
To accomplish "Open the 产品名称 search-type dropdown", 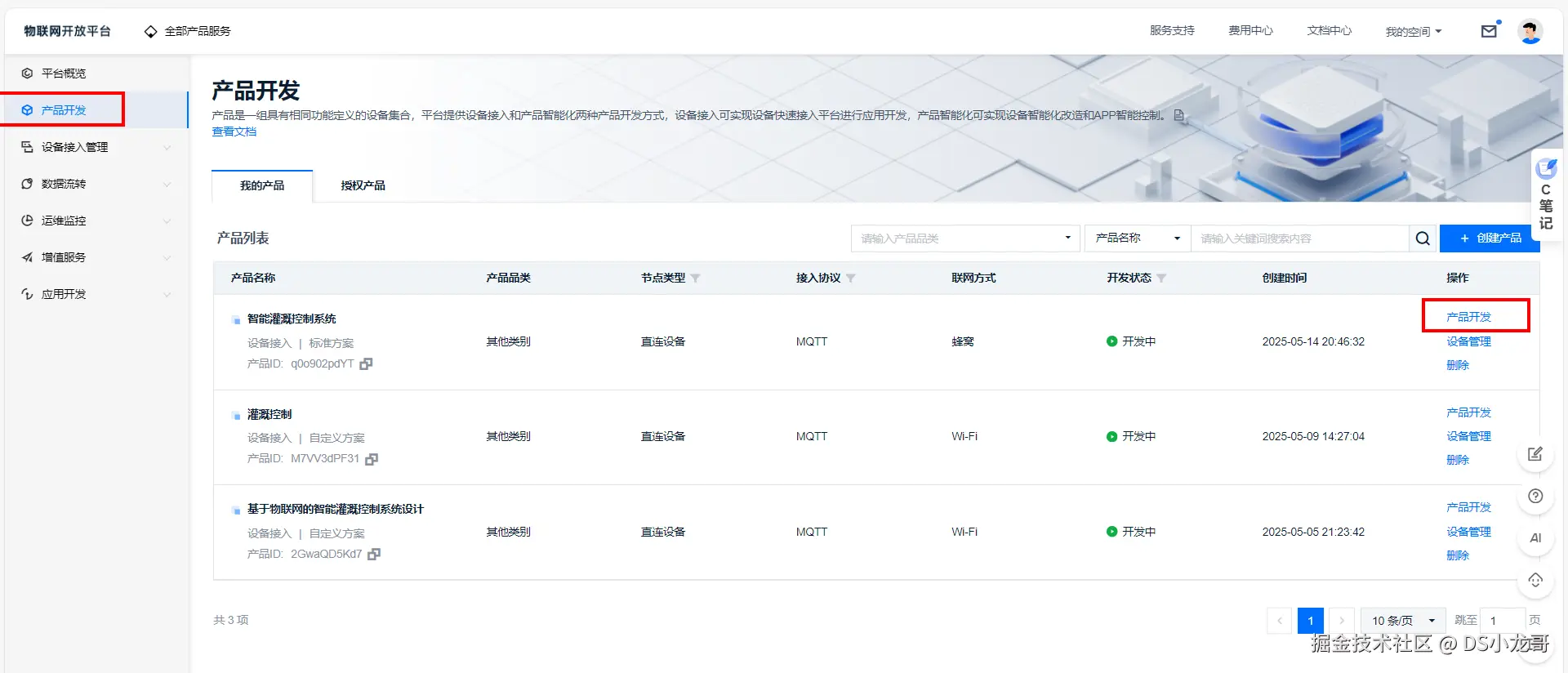I will tap(1138, 238).
